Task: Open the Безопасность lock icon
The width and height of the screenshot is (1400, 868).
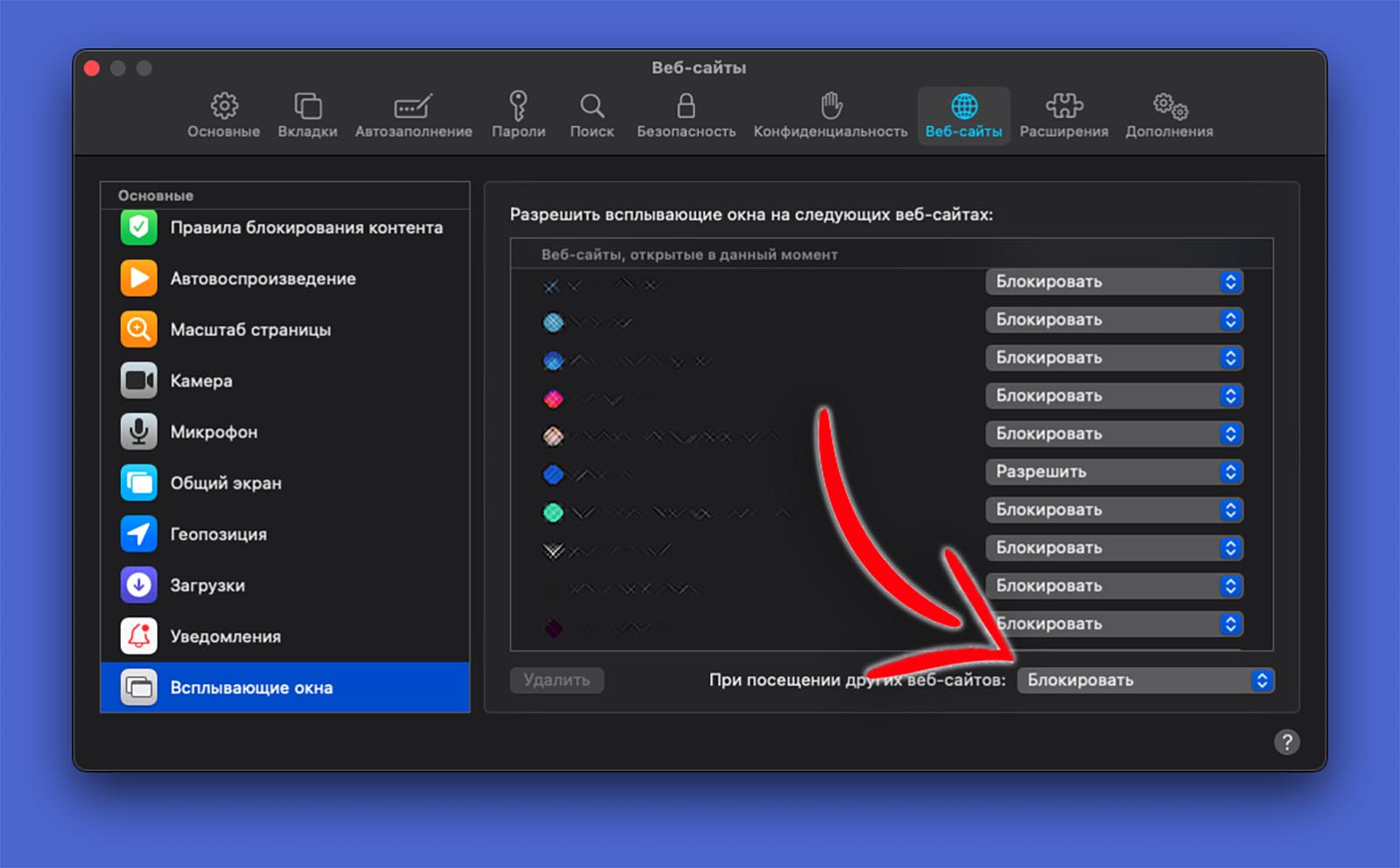Action: coord(686,107)
